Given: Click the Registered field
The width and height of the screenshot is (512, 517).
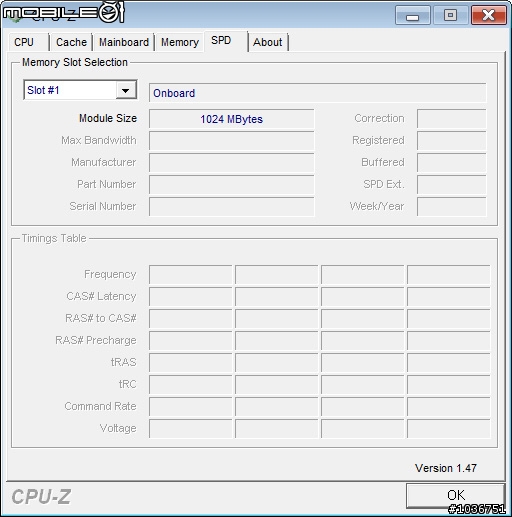Looking at the screenshot, I should coord(451,141).
